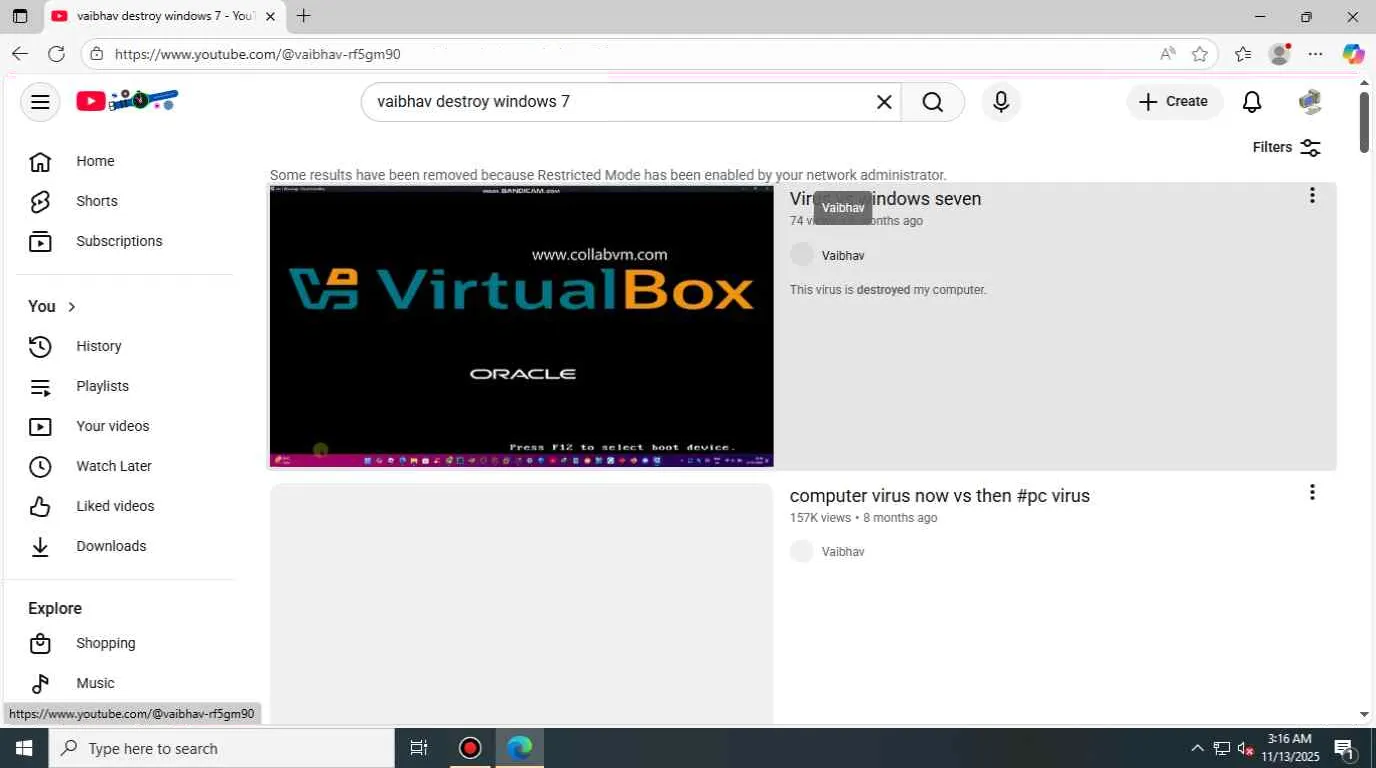Viewport: 1376px width, 768px height.
Task: Open the notifications bell
Action: click(1252, 102)
